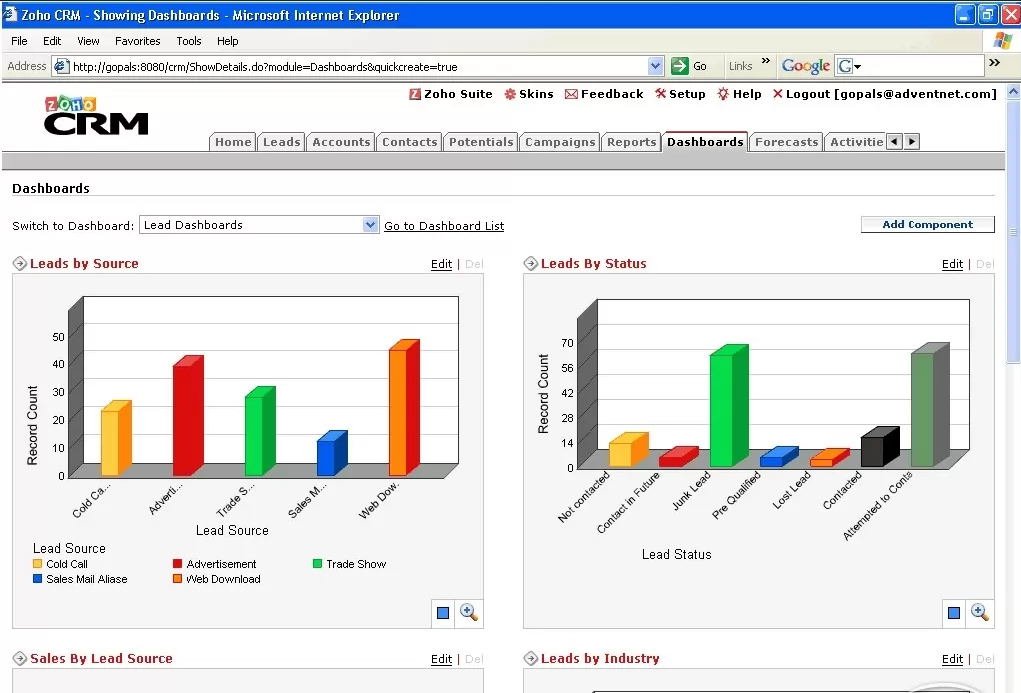This screenshot has height=693, width=1021.
Task: Collapse the Leads by Source component
Action: pos(20,264)
